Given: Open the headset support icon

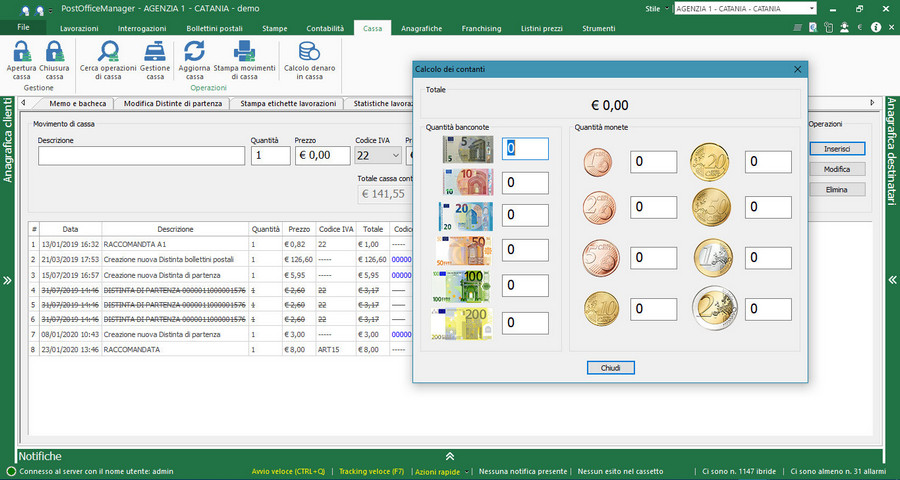Looking at the screenshot, I should (844, 27).
